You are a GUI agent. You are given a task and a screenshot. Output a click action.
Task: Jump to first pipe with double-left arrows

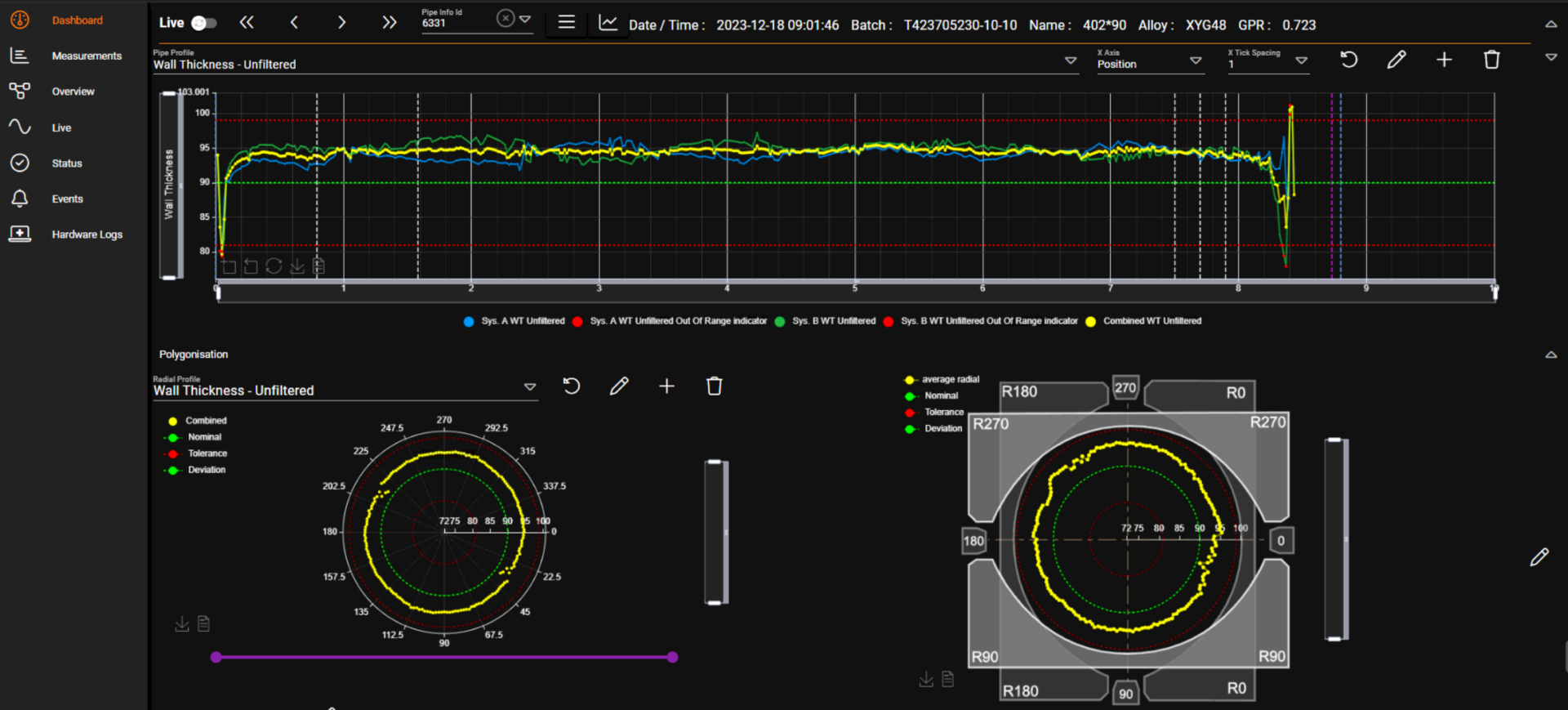click(247, 23)
